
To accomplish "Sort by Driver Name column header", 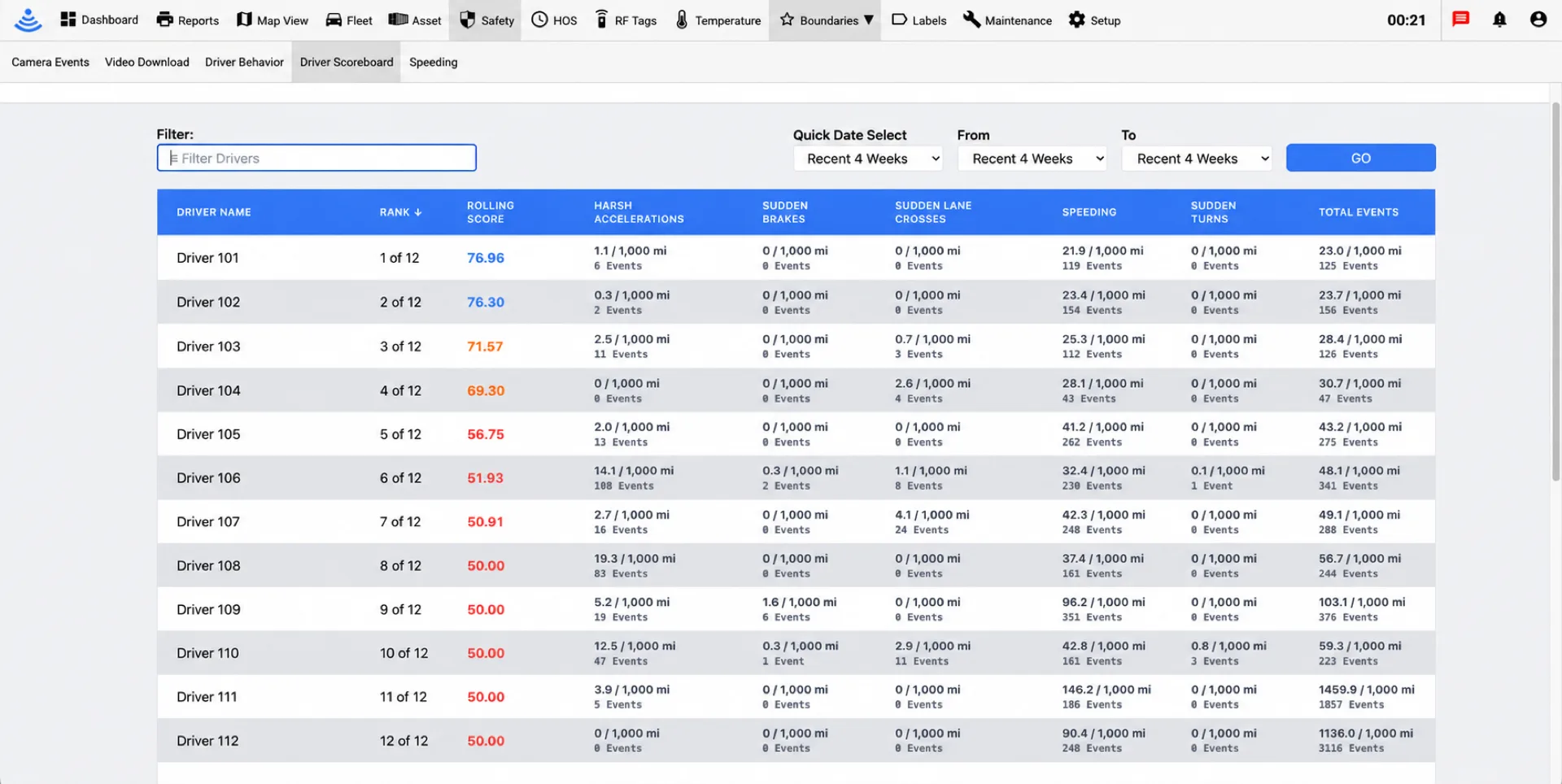I will [214, 212].
